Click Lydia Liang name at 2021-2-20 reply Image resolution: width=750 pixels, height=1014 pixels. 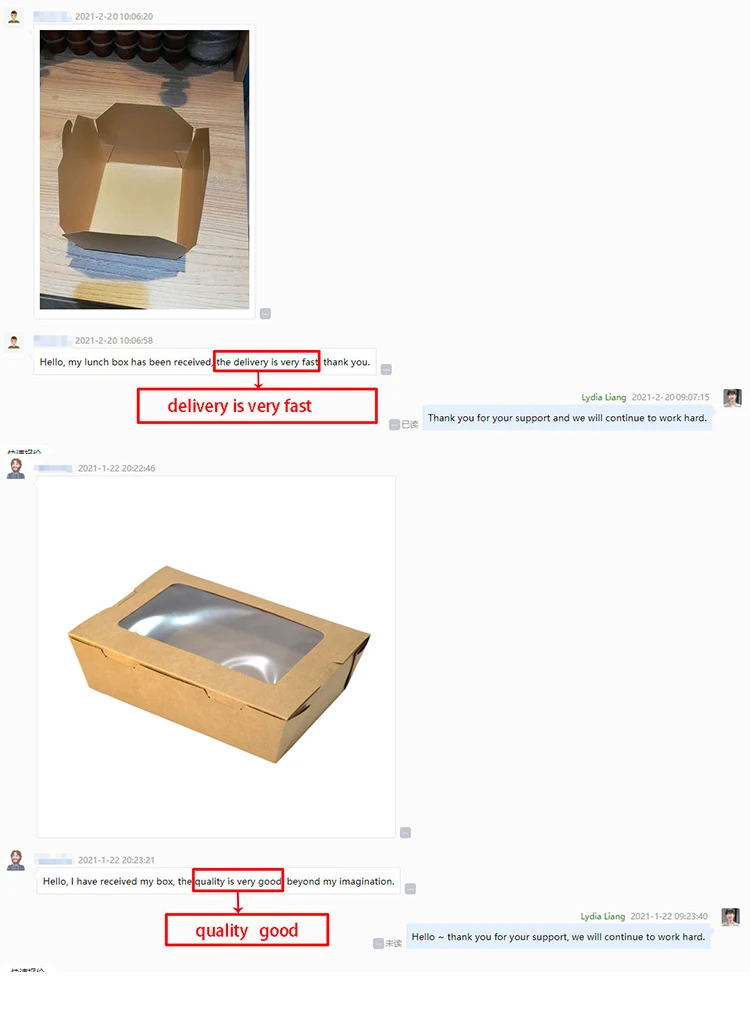[604, 397]
